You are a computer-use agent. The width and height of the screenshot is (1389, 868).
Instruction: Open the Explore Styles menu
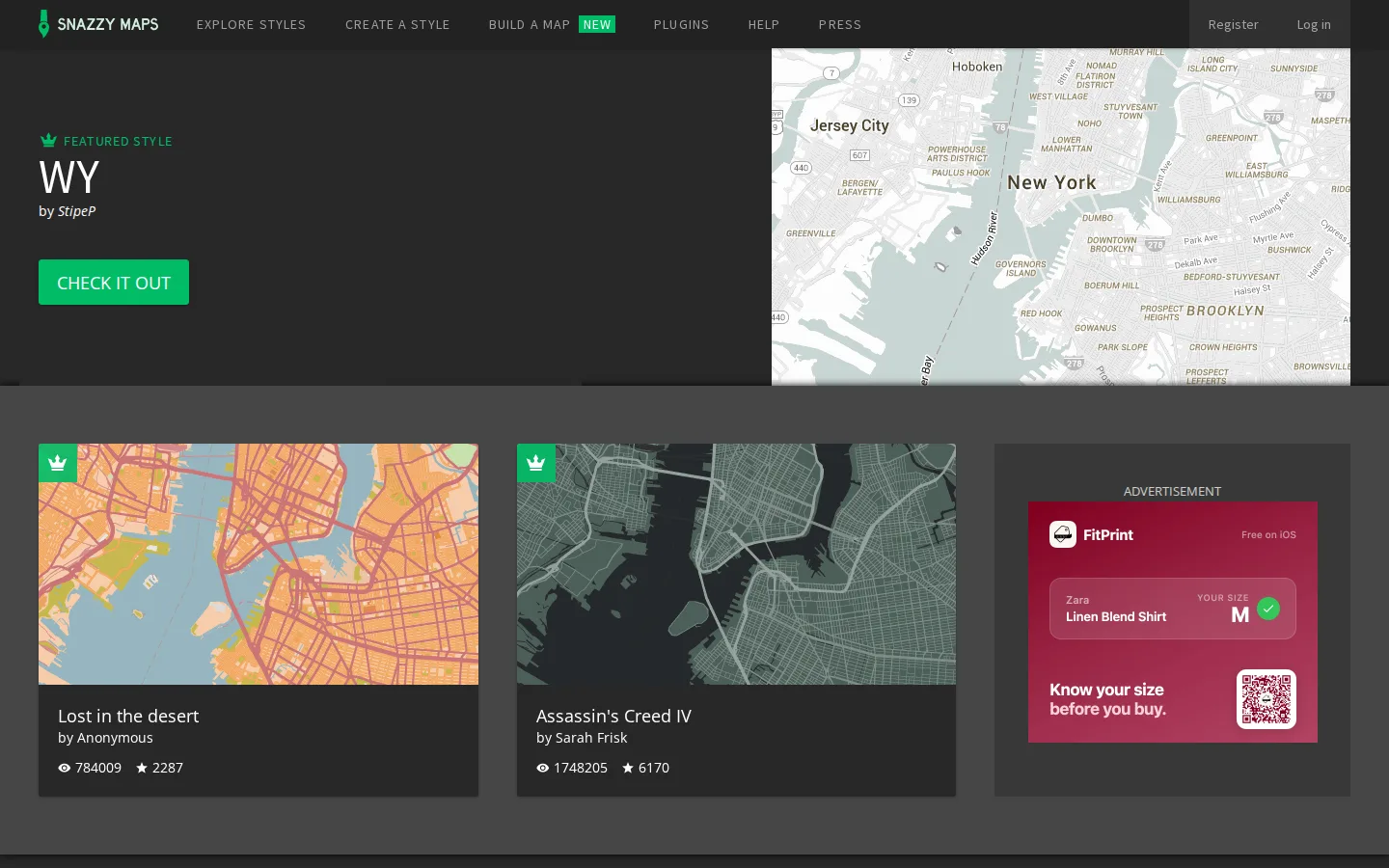pyautogui.click(x=251, y=24)
